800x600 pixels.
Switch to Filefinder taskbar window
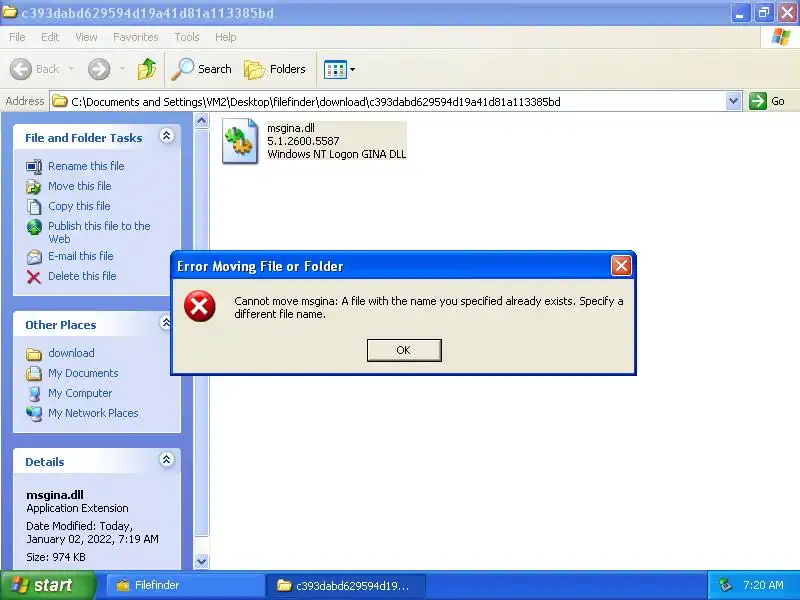(185, 585)
